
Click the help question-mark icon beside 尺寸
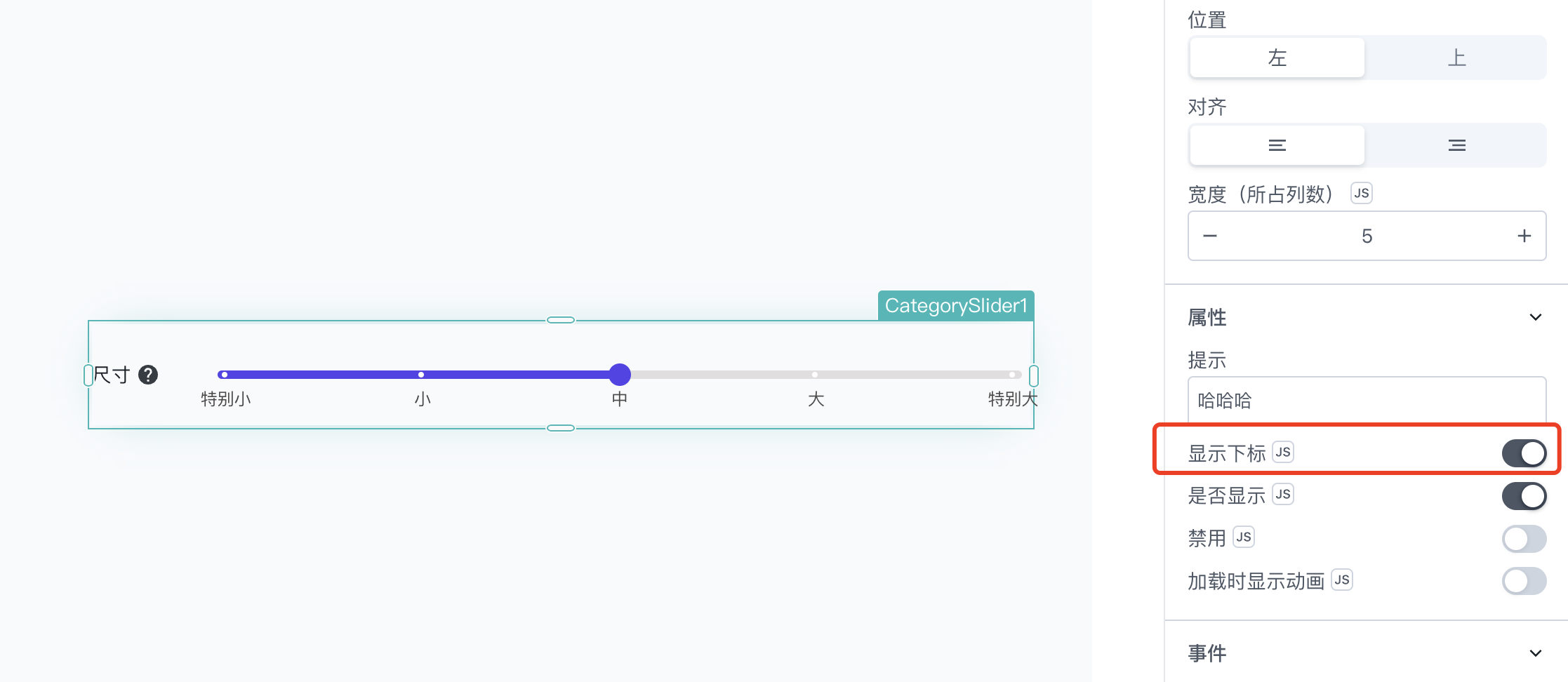coord(148,375)
